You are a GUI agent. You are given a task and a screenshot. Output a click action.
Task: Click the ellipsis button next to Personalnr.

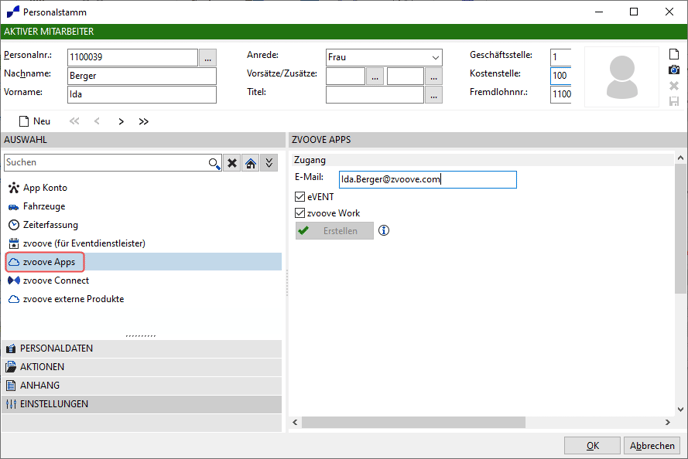(x=208, y=57)
